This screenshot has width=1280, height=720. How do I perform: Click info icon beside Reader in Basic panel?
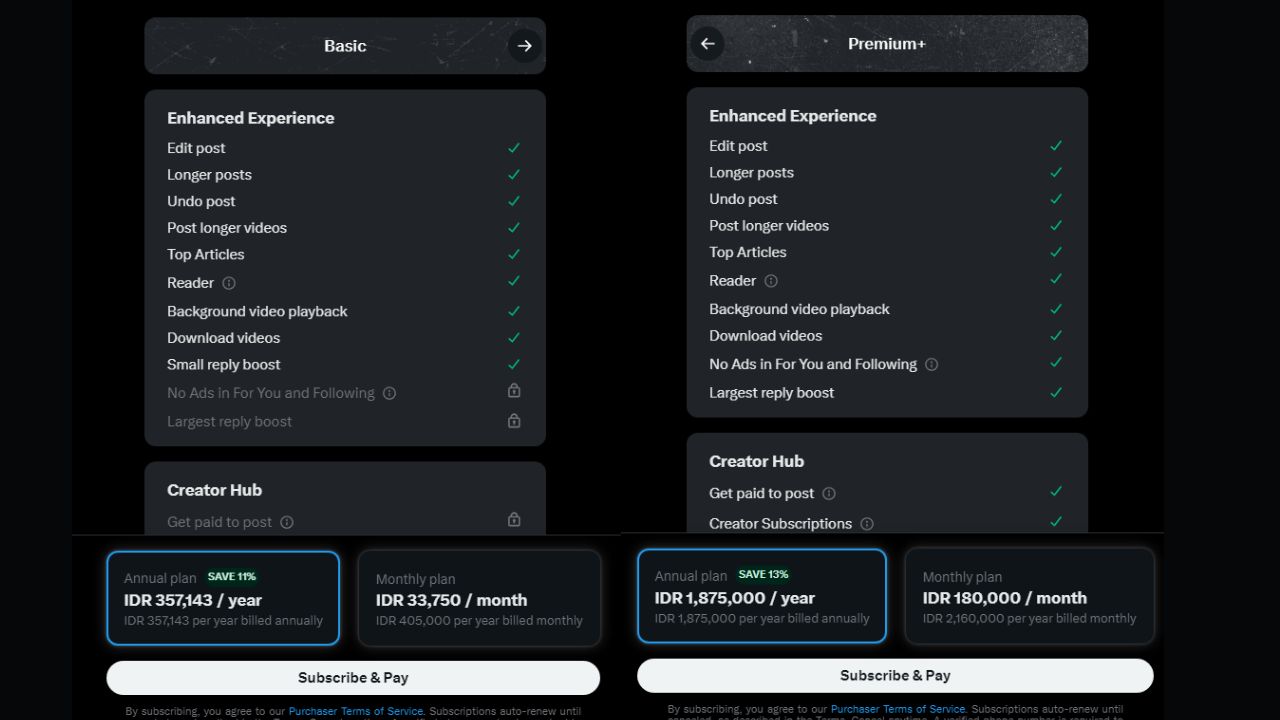[229, 283]
